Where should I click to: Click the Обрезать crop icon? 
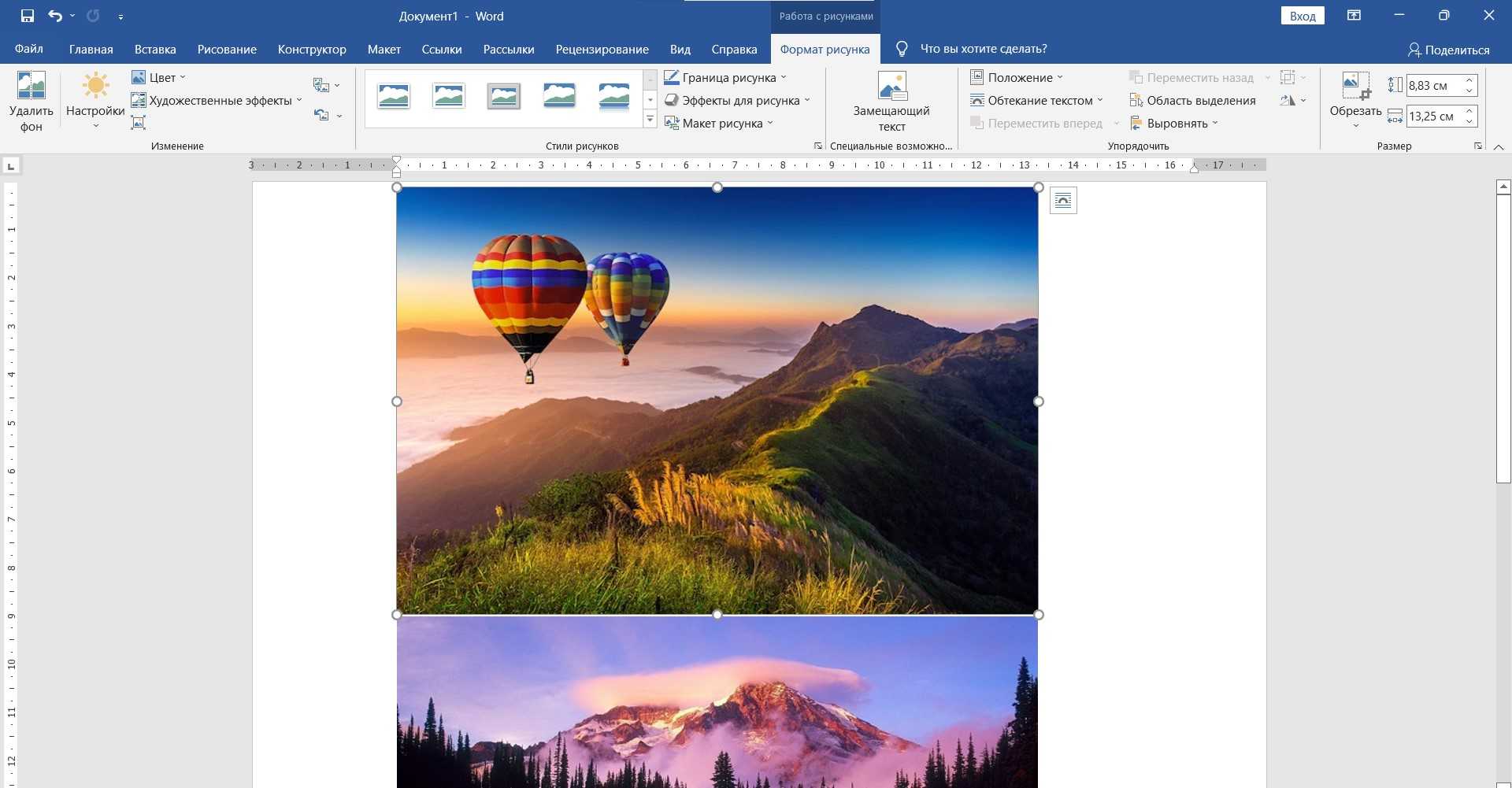1354,85
